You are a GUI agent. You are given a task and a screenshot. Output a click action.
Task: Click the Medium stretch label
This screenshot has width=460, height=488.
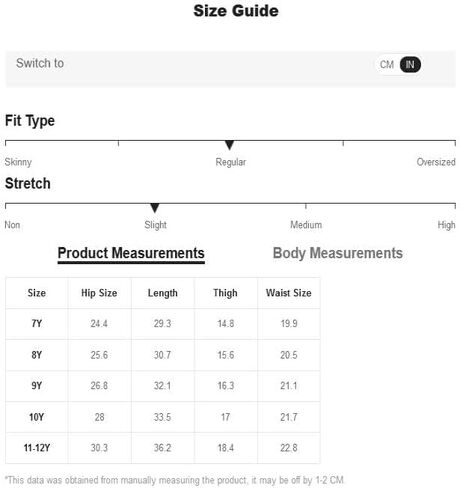306,225
